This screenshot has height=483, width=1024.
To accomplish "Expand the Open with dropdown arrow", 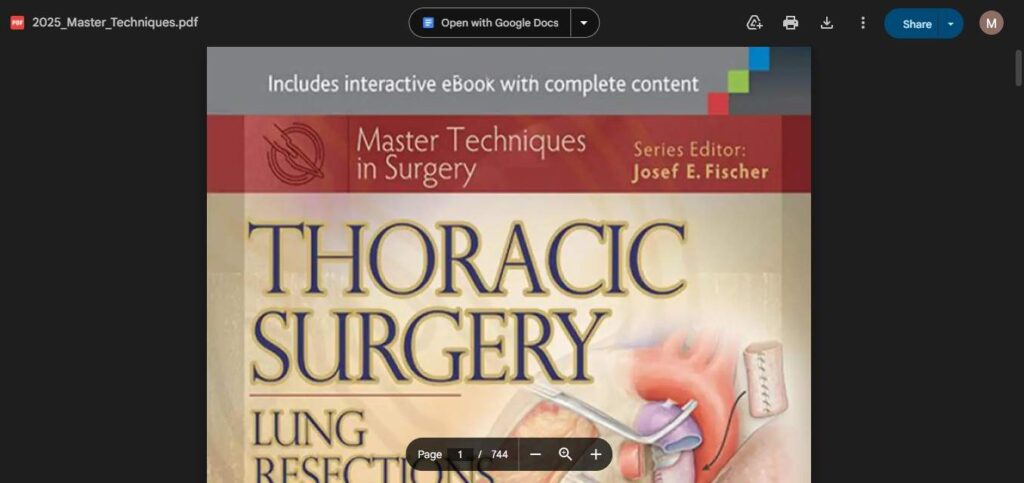I will pyautogui.click(x=584, y=23).
